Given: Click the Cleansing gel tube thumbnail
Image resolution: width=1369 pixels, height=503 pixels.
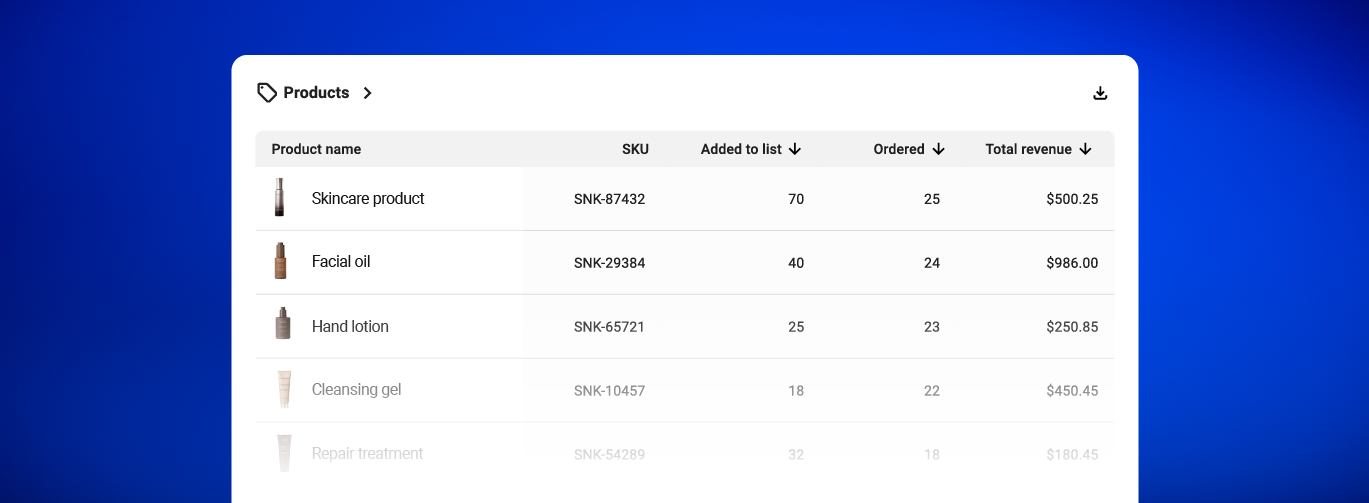Looking at the screenshot, I should [x=284, y=389].
